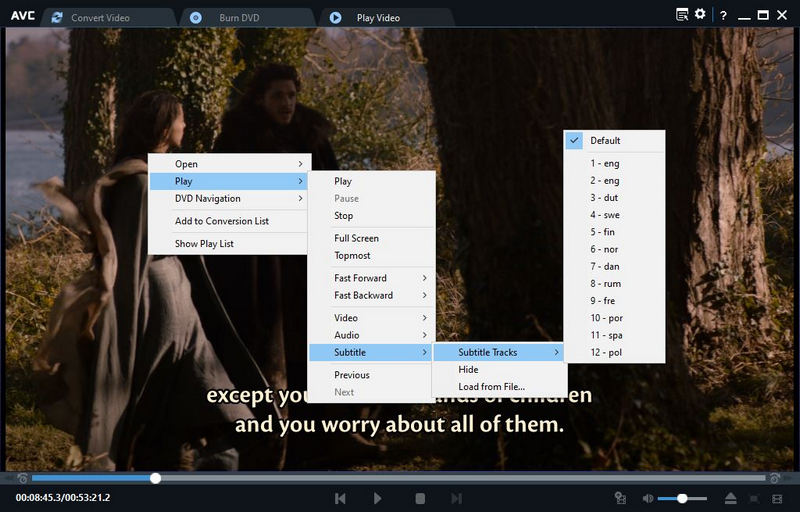Open the task list icon in title bar
Viewport: 800px width, 512px height.
(682, 15)
